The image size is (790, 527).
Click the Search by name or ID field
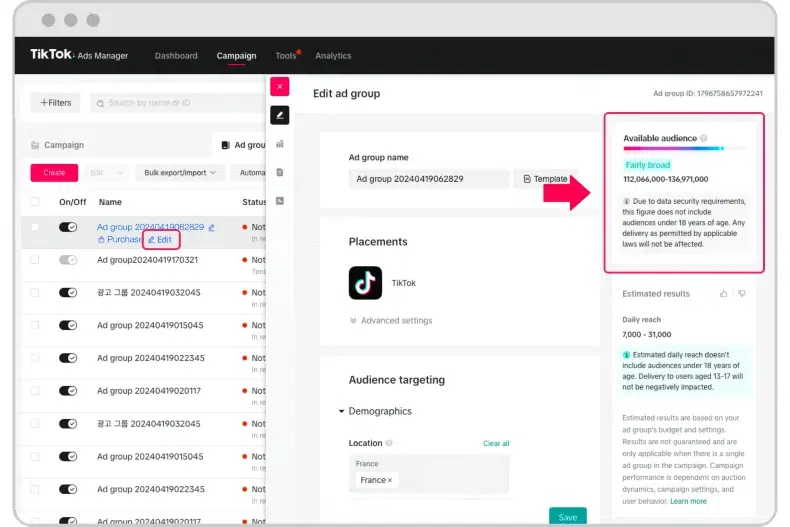coord(177,103)
